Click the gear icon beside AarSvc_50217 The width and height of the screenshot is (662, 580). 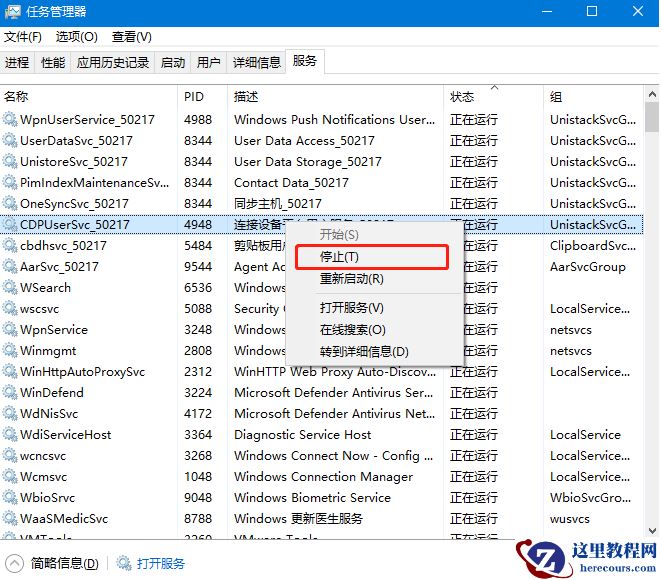click(x=10, y=267)
